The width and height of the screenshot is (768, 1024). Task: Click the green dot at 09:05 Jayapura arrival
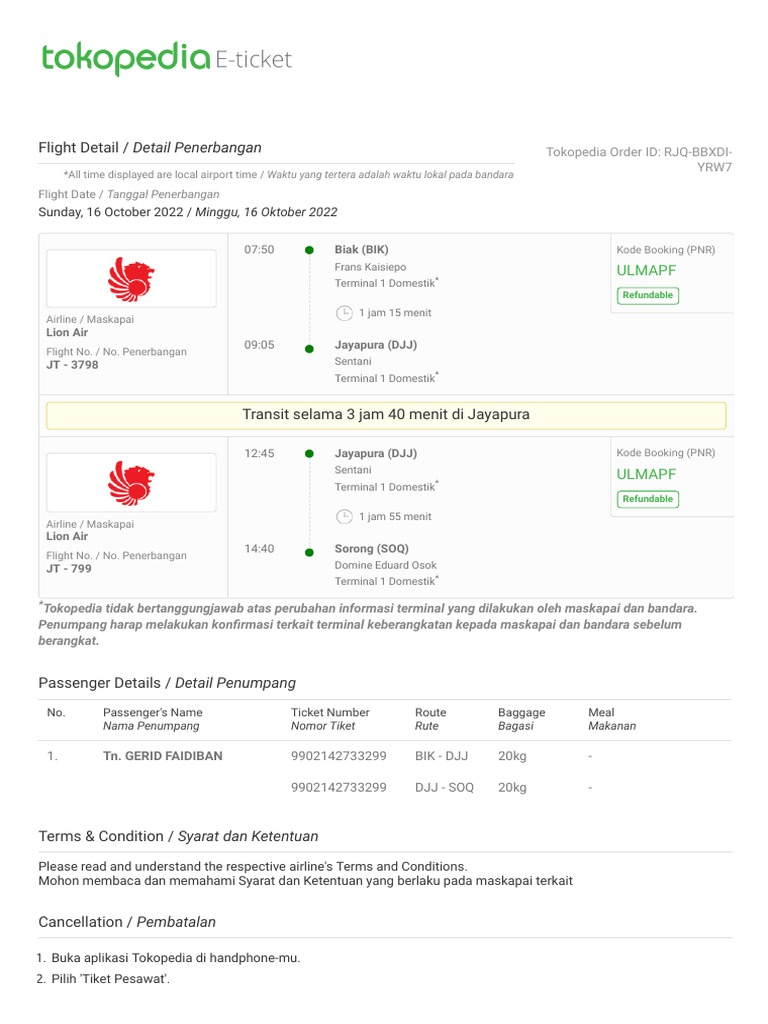click(x=310, y=346)
